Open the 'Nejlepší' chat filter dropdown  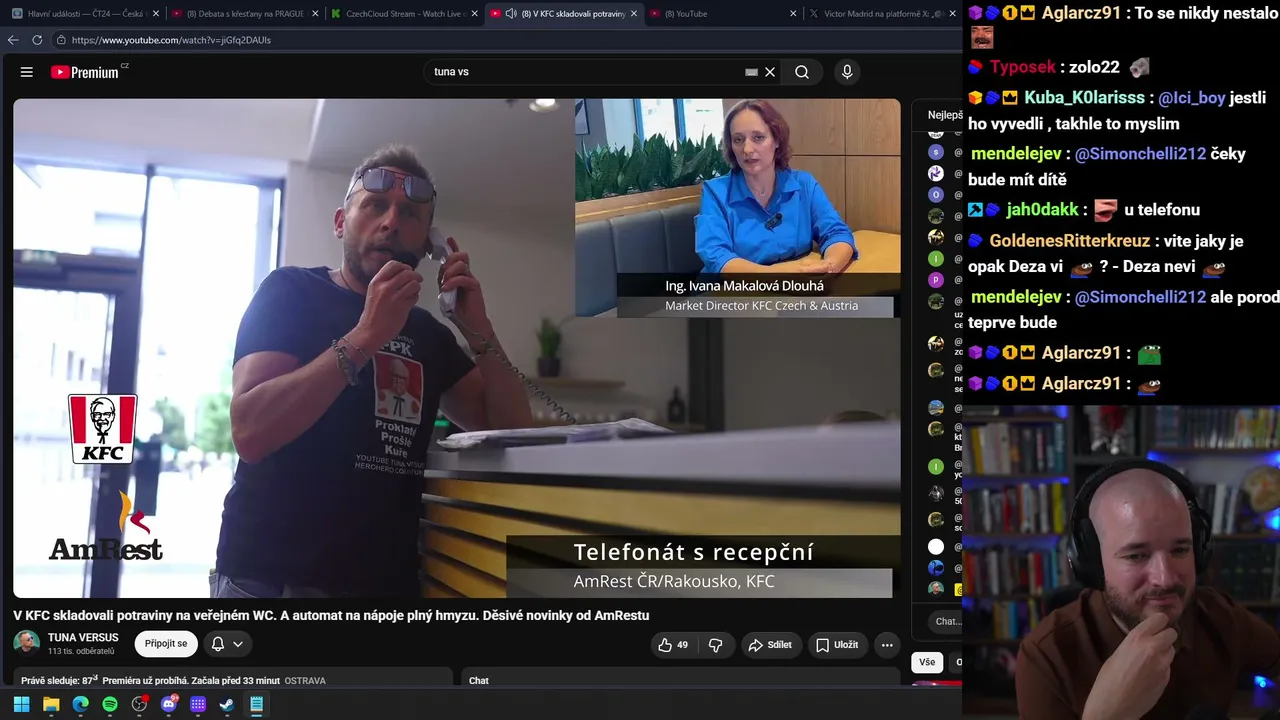click(944, 115)
